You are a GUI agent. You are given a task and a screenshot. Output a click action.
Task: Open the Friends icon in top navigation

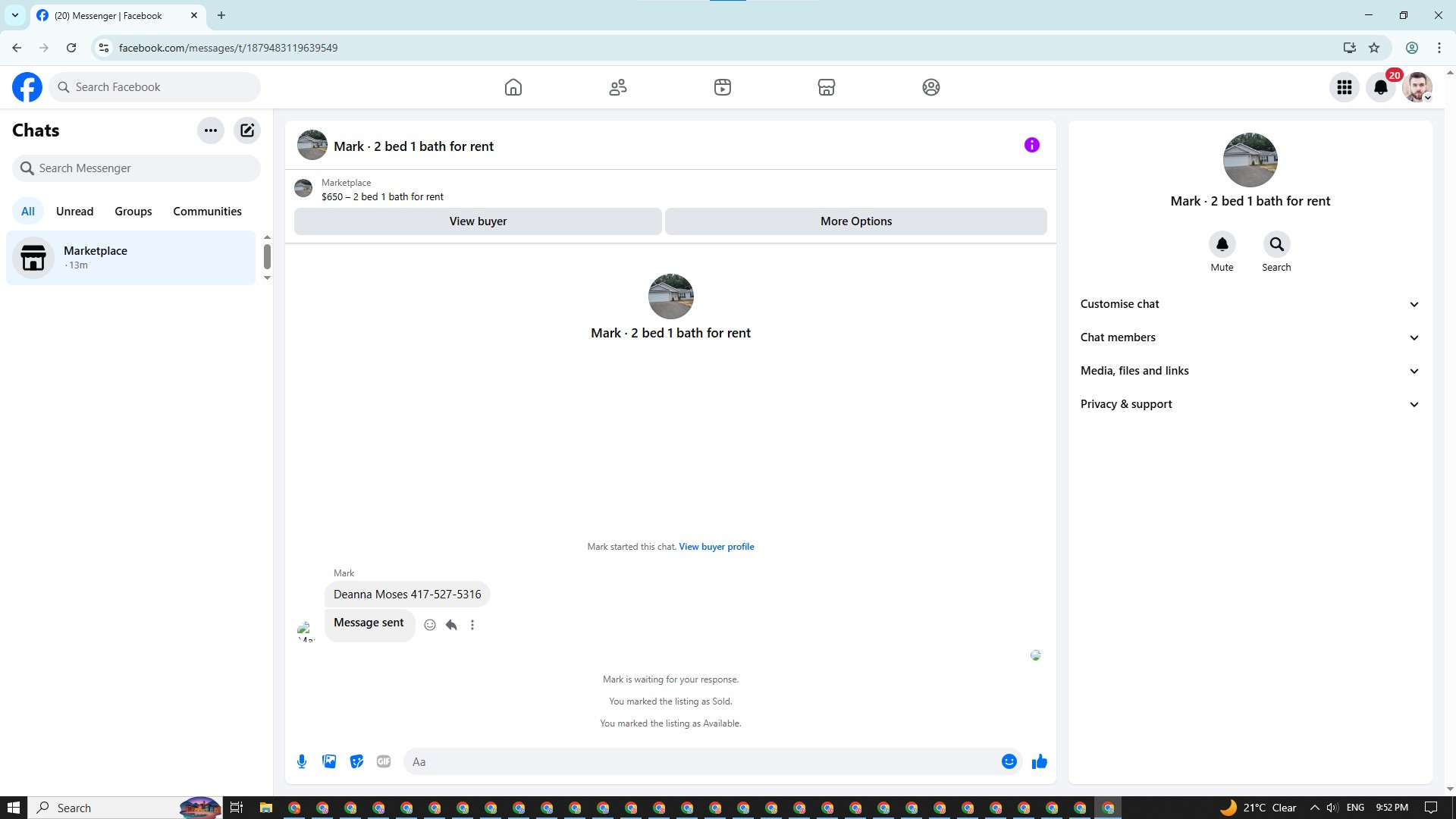point(618,87)
